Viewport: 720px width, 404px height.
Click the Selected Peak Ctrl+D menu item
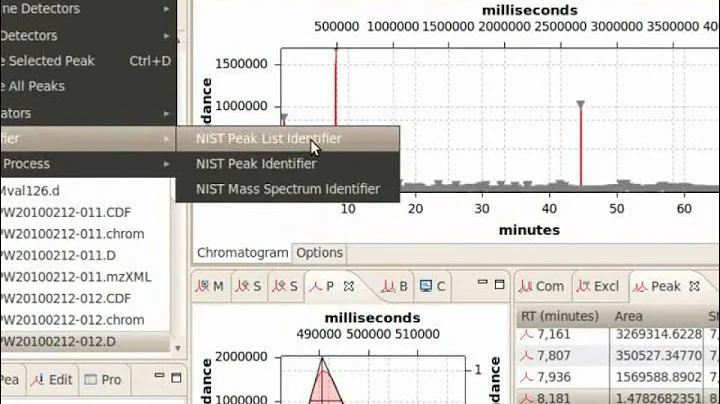click(x=87, y=61)
